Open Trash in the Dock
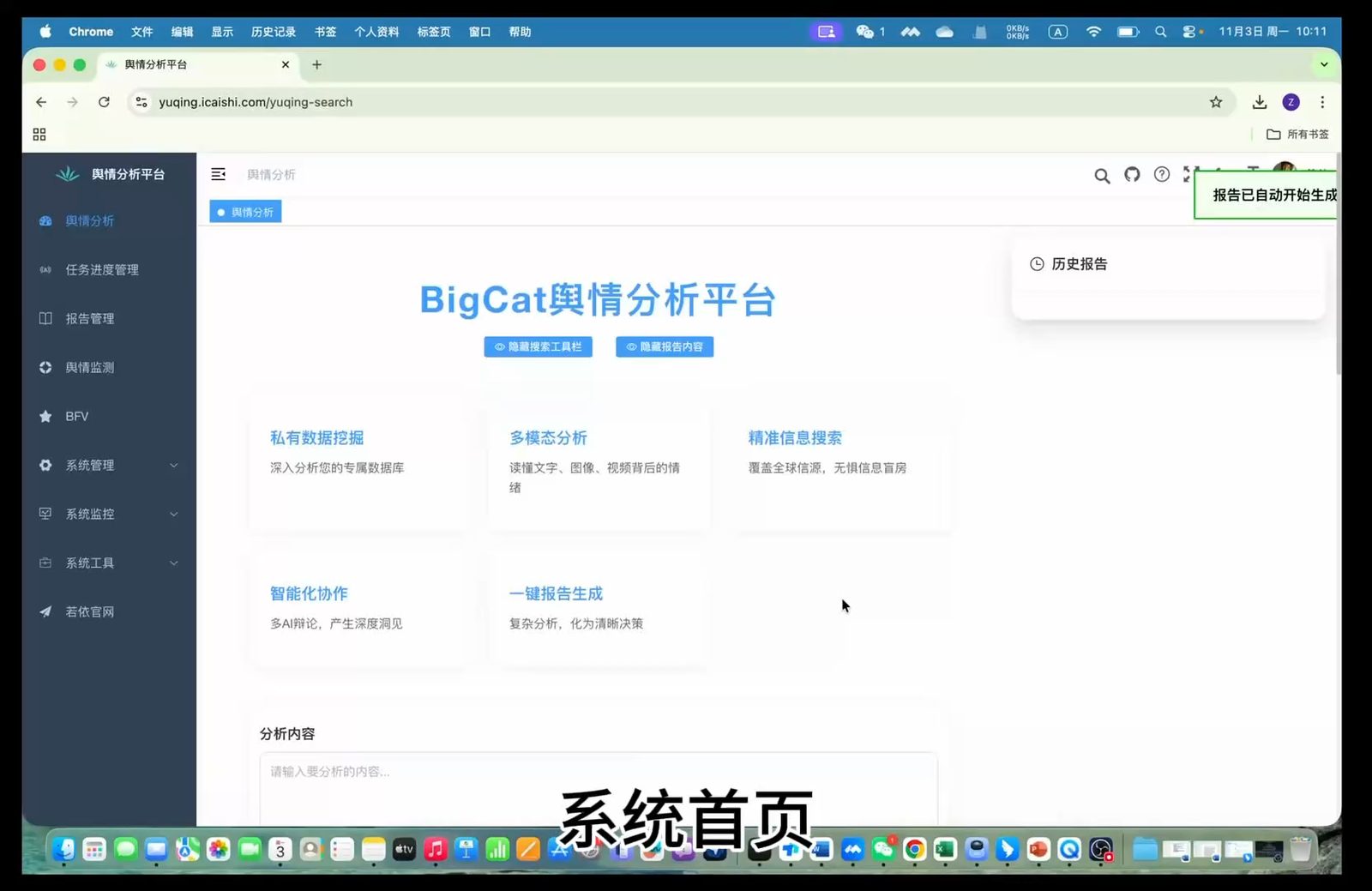Viewport: 1372px width, 891px height. coord(1301,850)
